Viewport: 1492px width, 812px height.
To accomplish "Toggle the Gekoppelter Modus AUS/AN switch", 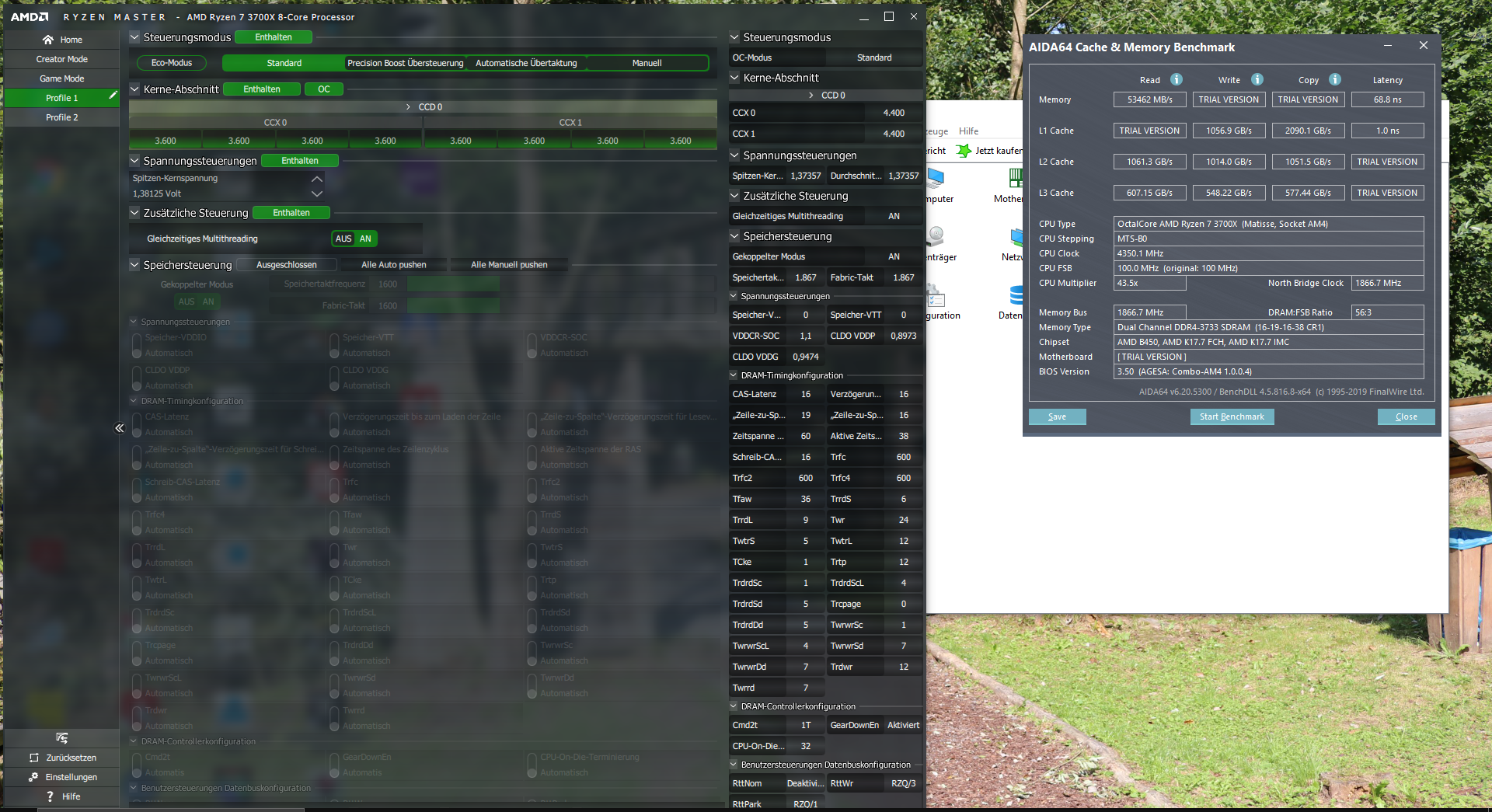I will pos(196,301).
